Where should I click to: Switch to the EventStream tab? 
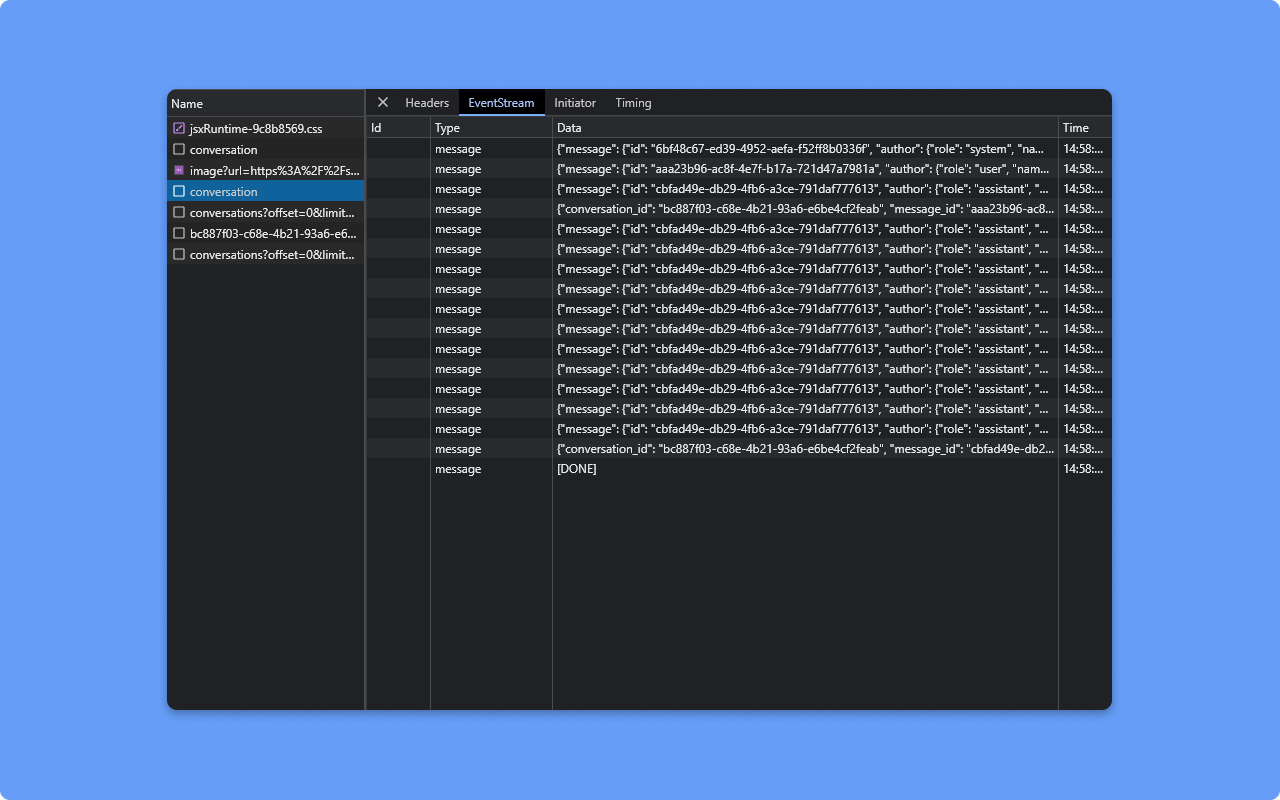pyautogui.click(x=501, y=103)
